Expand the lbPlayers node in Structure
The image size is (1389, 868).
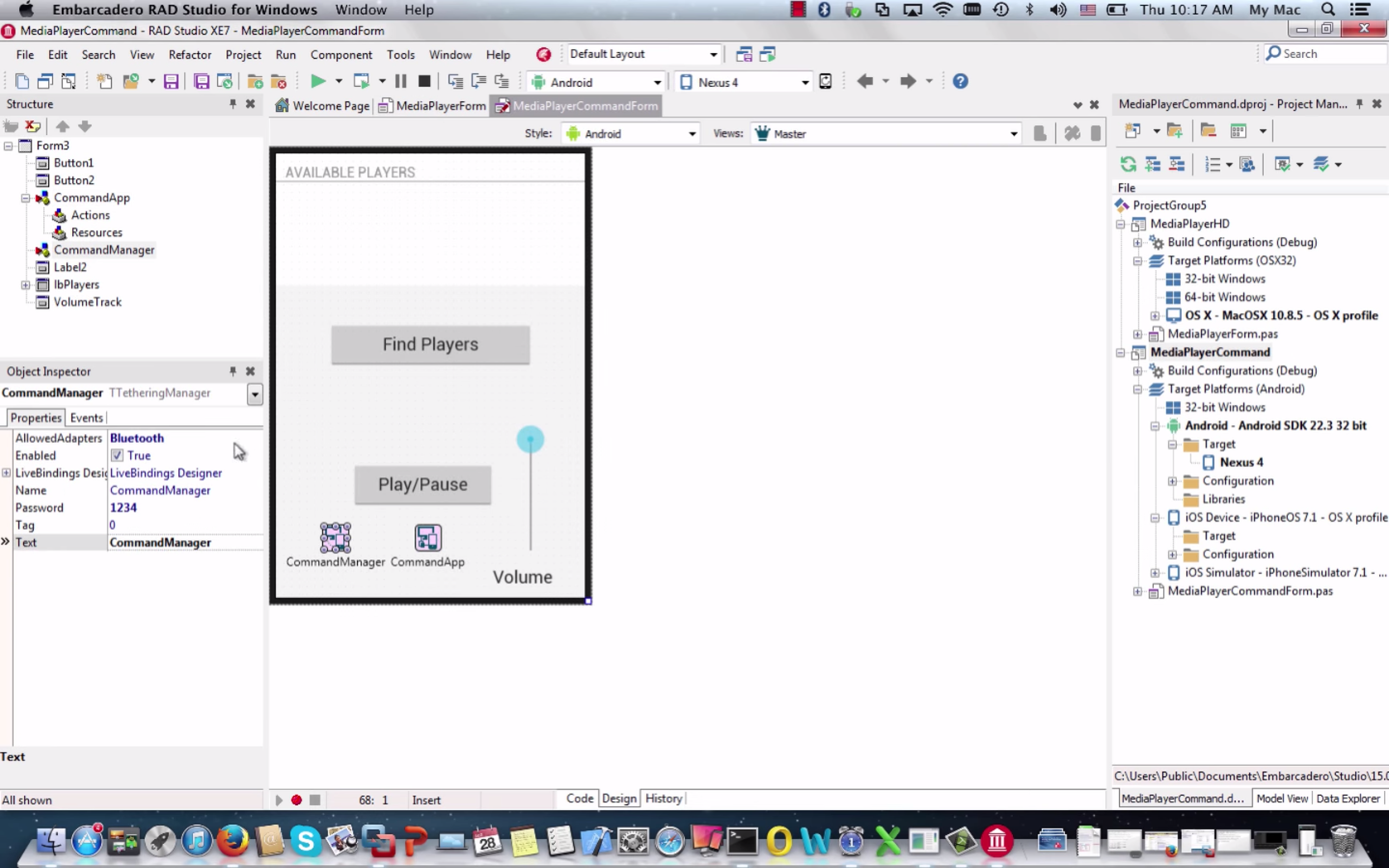[x=26, y=285]
